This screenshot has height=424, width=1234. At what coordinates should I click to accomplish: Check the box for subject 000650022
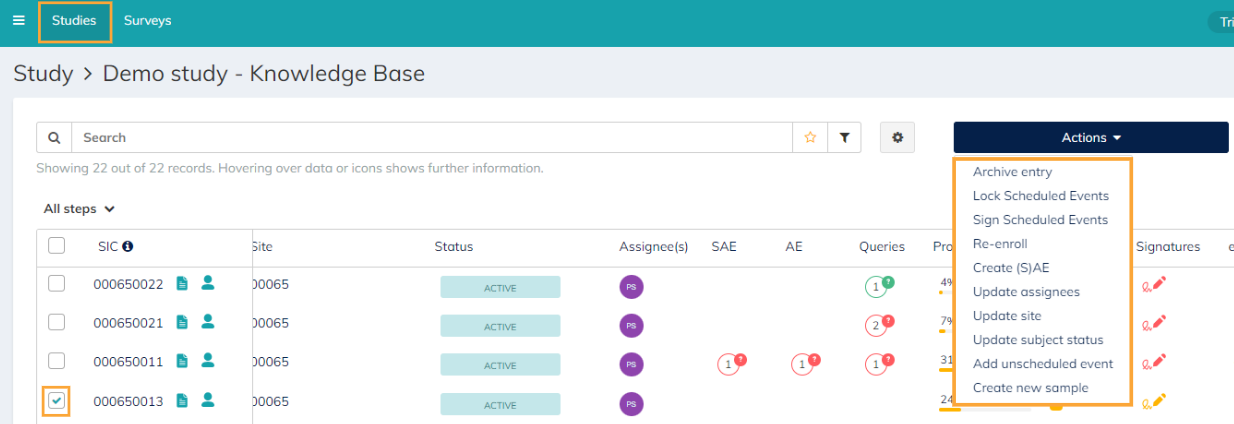pyautogui.click(x=57, y=284)
